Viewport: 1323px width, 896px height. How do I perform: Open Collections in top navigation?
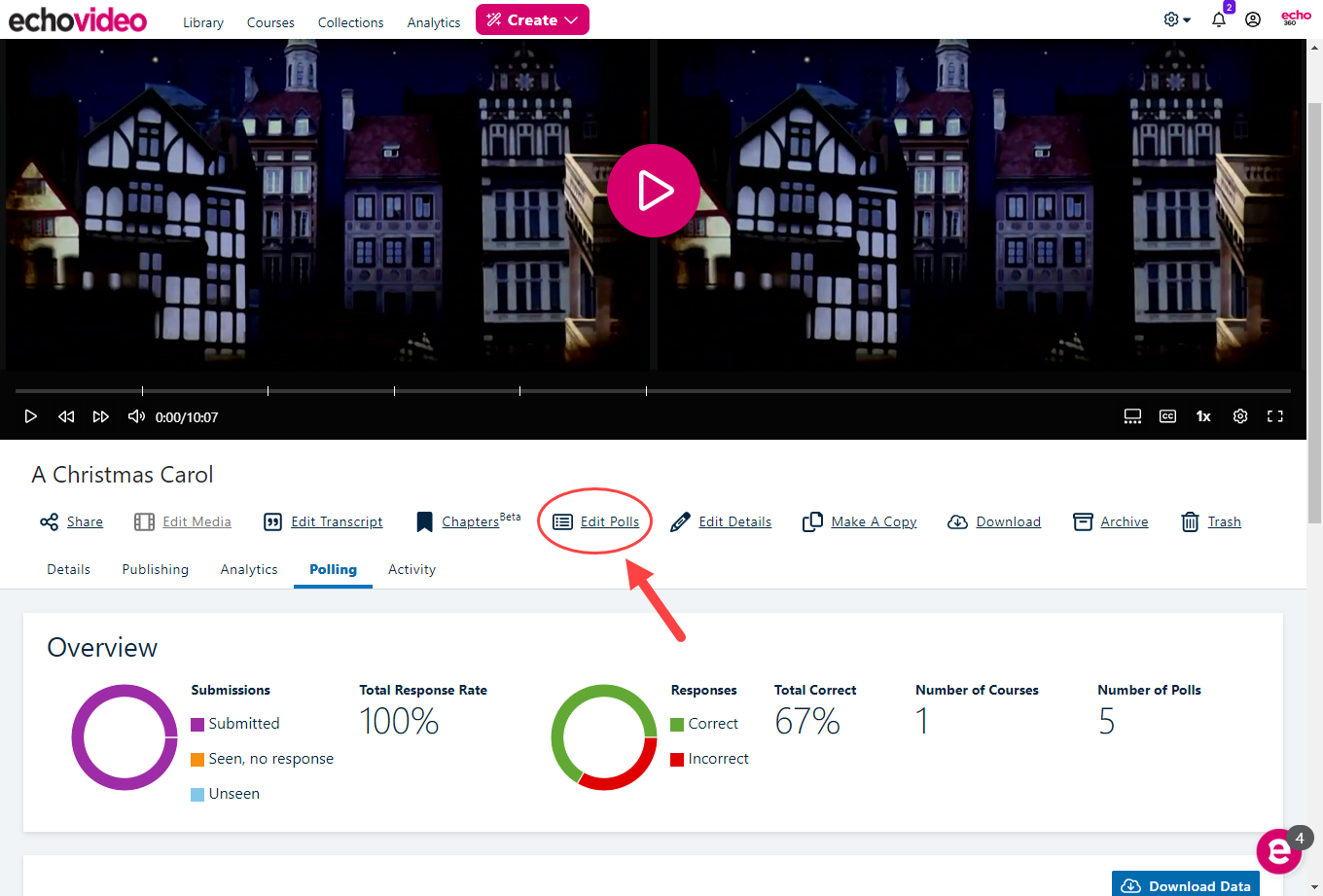pos(350,22)
